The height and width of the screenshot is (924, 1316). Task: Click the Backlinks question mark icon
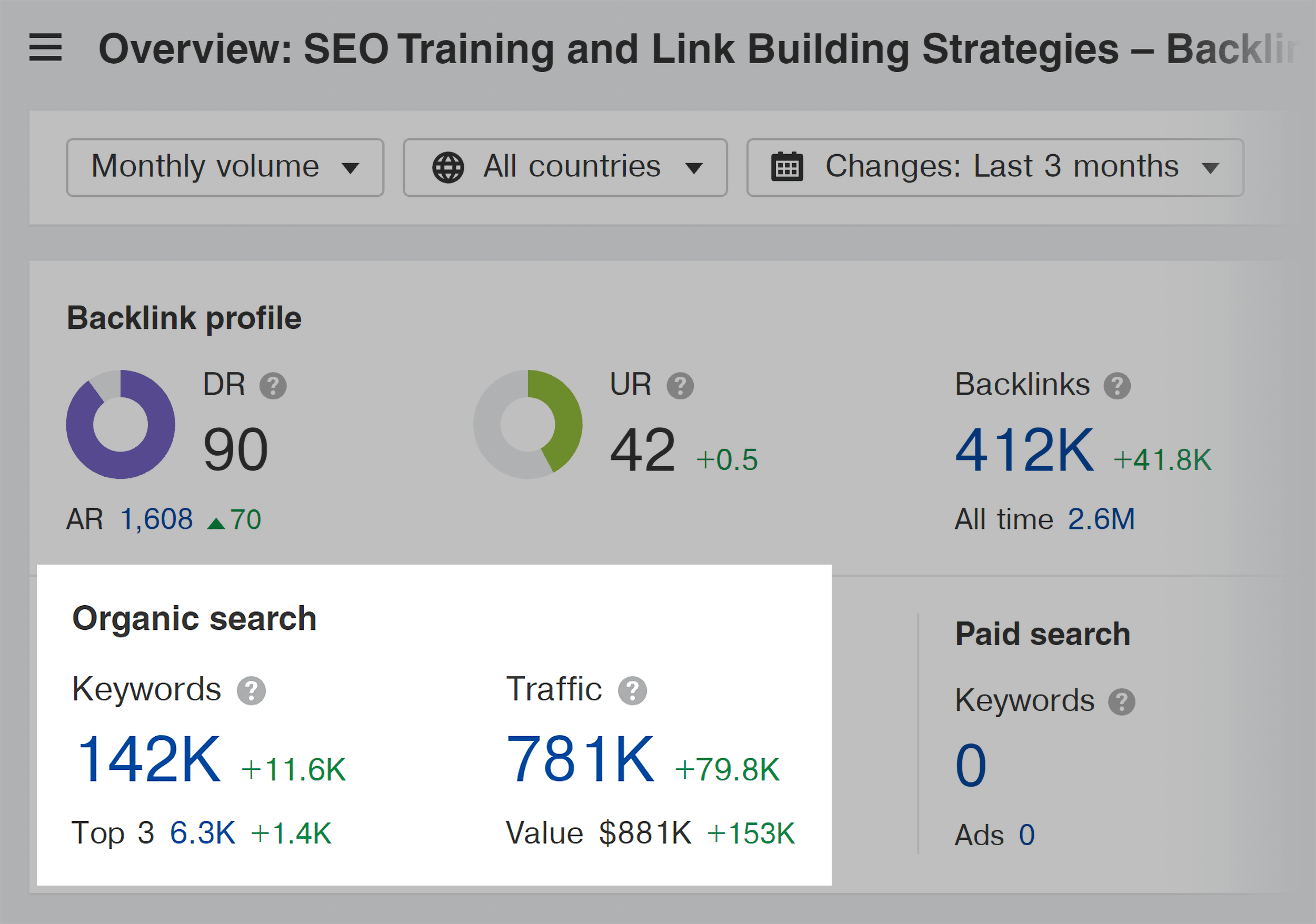1118,385
